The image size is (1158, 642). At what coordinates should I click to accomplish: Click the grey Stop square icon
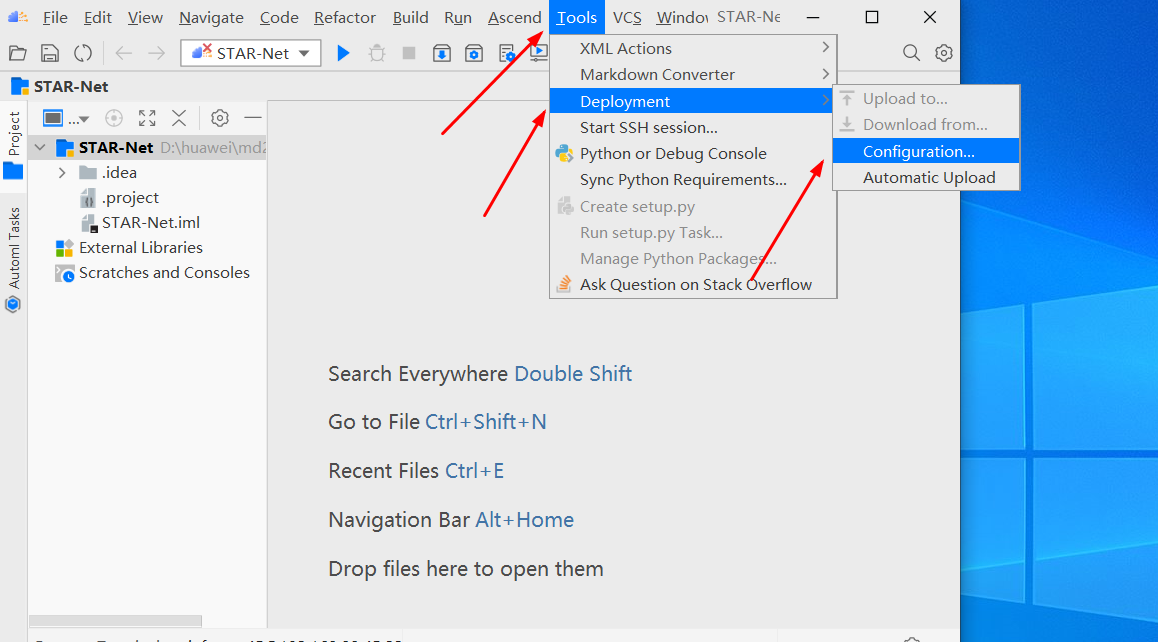click(x=408, y=53)
